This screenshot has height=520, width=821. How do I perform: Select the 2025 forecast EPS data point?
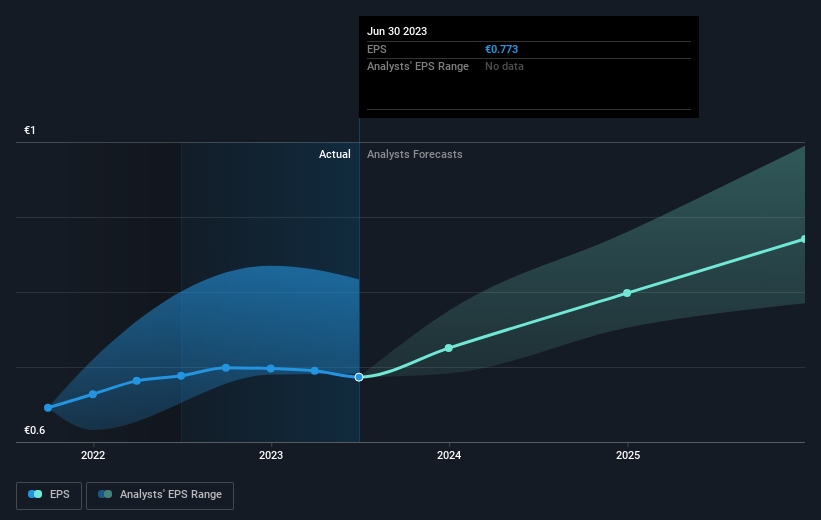coord(627,293)
